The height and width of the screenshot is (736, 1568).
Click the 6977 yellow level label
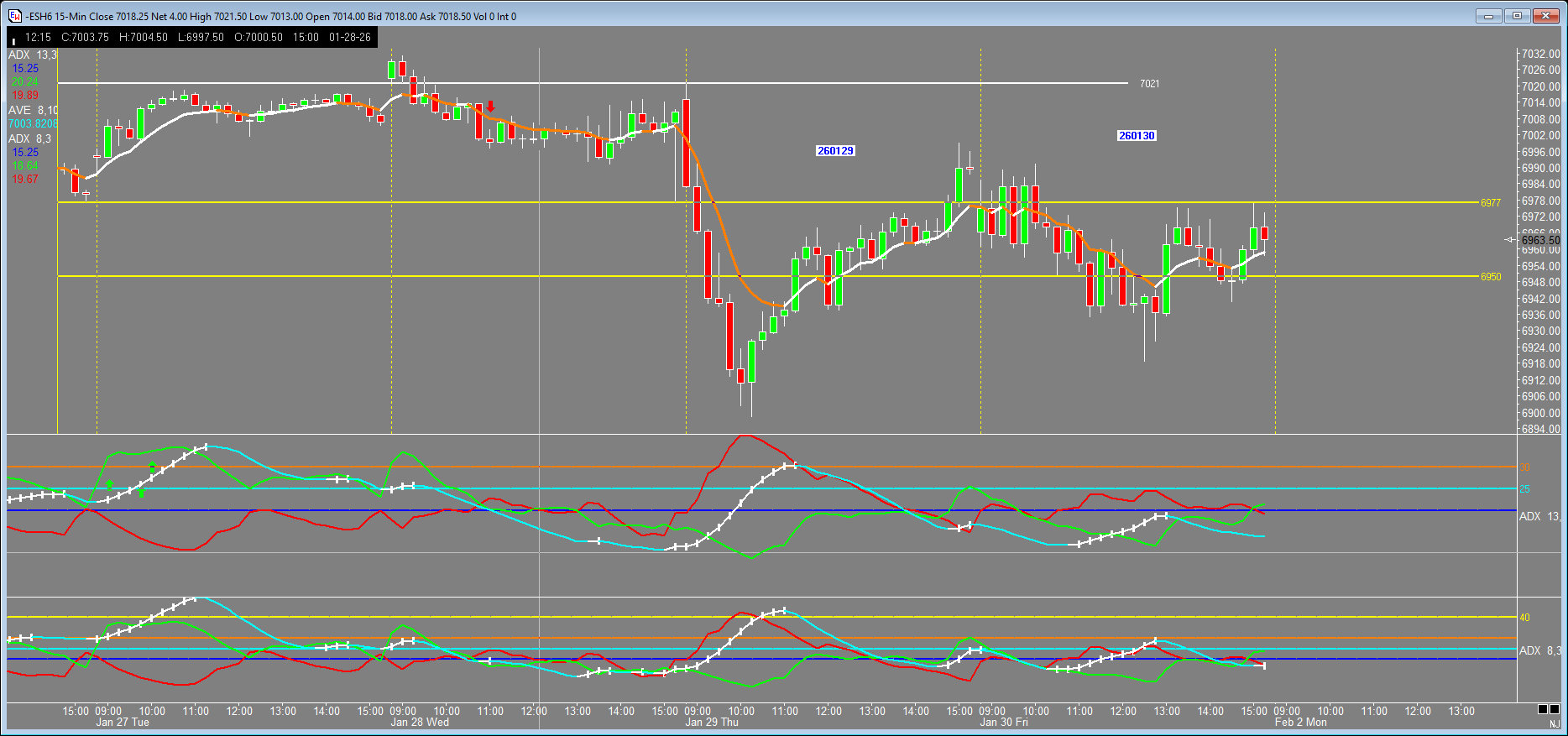(x=1490, y=203)
